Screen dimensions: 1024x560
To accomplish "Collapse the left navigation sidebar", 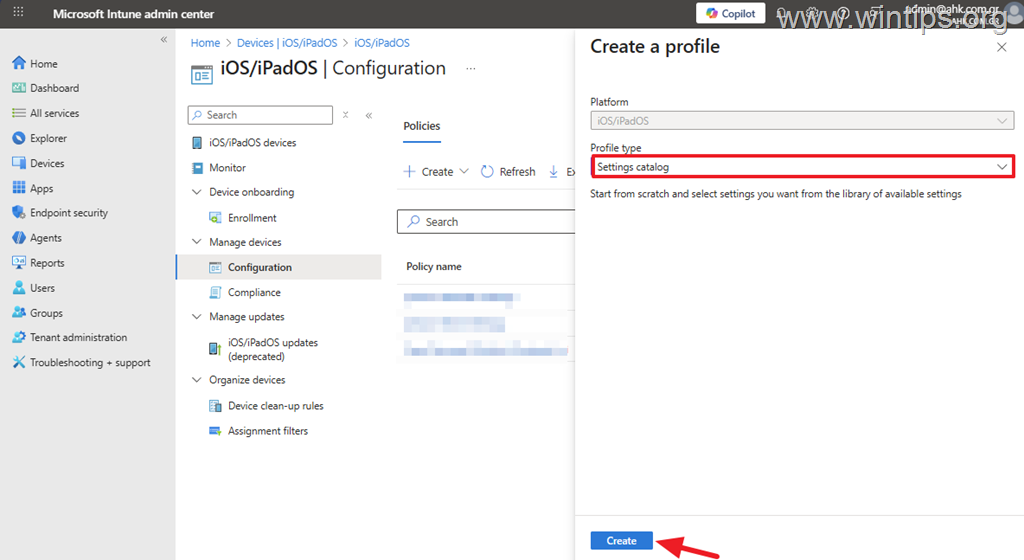I will tap(164, 39).
